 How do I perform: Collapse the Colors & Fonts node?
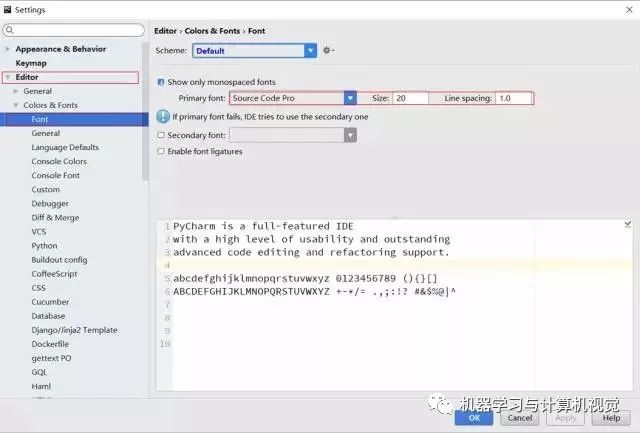click(16, 105)
